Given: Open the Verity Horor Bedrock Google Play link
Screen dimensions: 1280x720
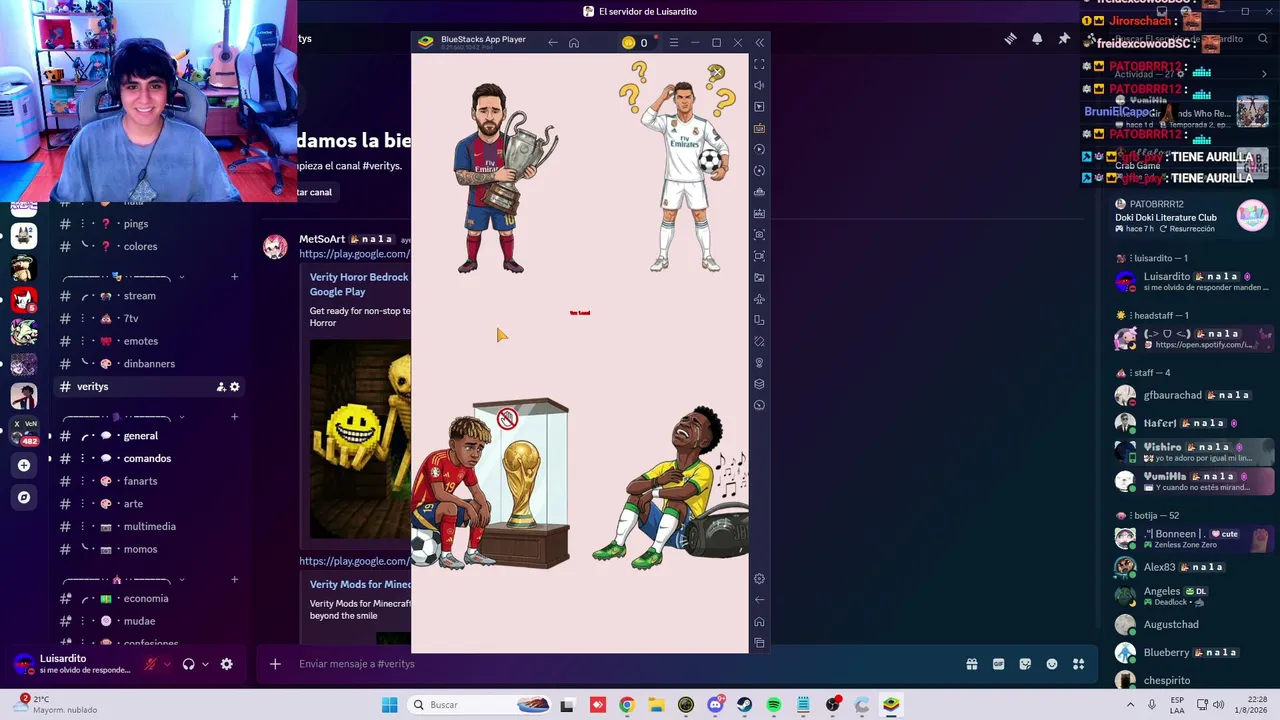Looking at the screenshot, I should click(359, 284).
